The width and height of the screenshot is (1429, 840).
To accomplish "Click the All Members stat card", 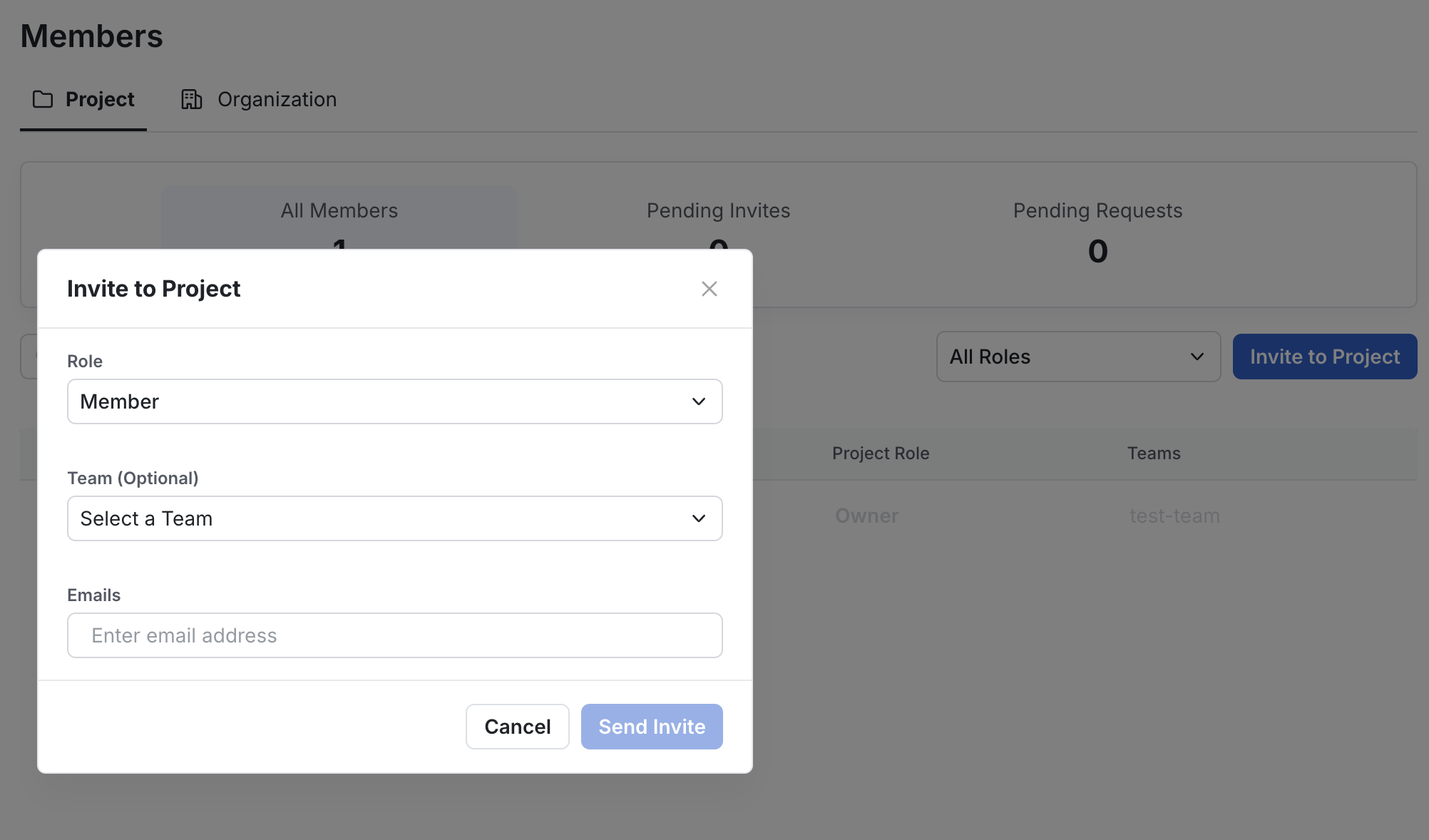I will point(339,210).
